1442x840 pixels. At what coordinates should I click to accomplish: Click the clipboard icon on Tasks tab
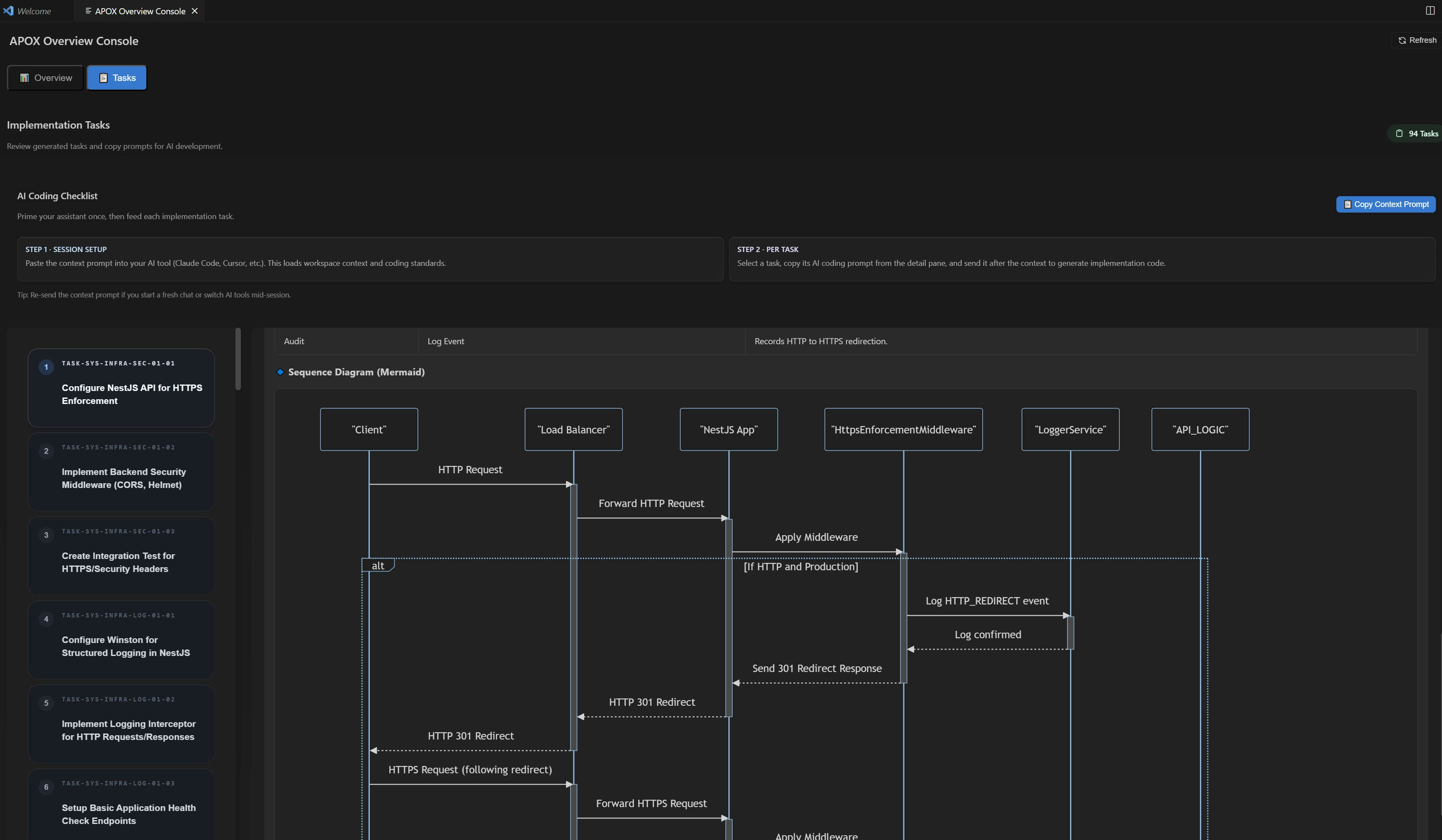coord(103,78)
